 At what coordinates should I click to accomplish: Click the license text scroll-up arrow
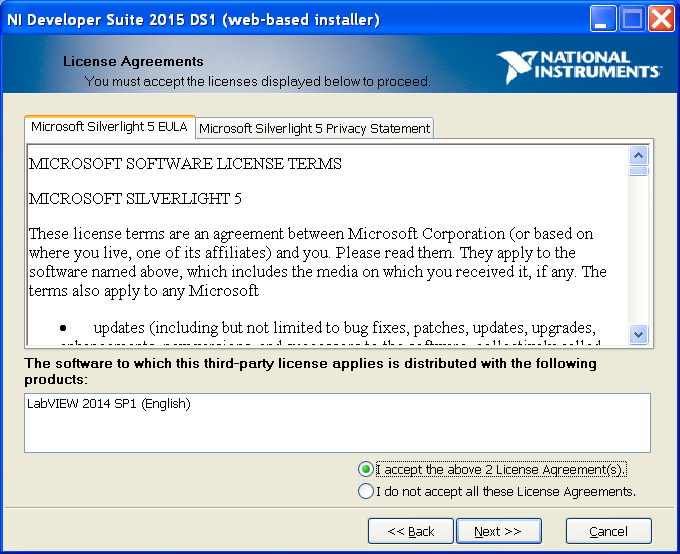[x=639, y=156]
